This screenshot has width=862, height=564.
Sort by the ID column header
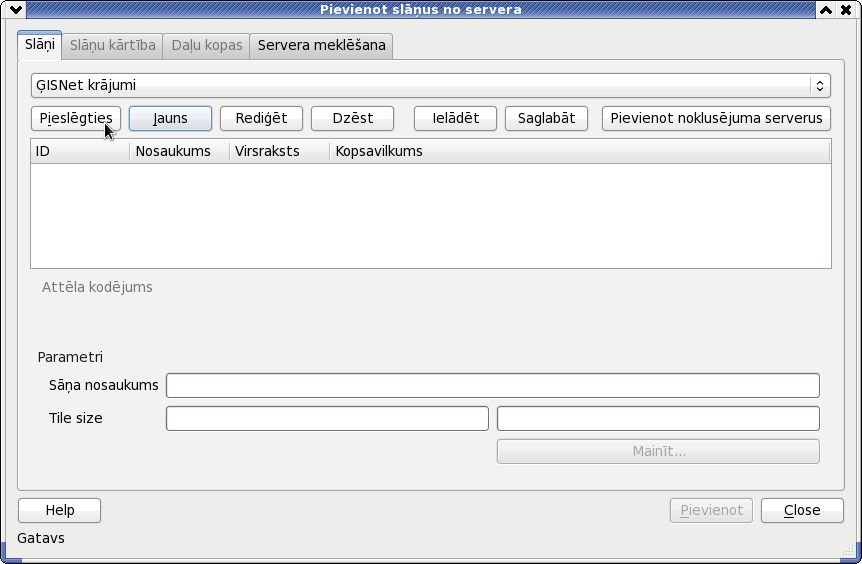pyautogui.click(x=80, y=151)
